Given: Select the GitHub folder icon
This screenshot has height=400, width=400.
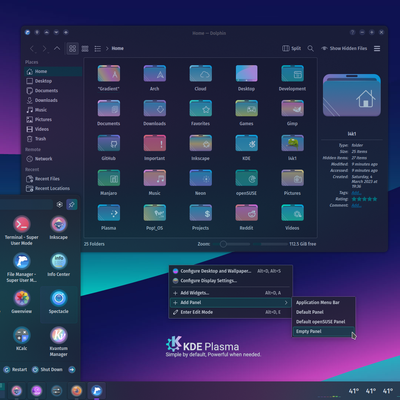Looking at the screenshot, I should 109,143.
